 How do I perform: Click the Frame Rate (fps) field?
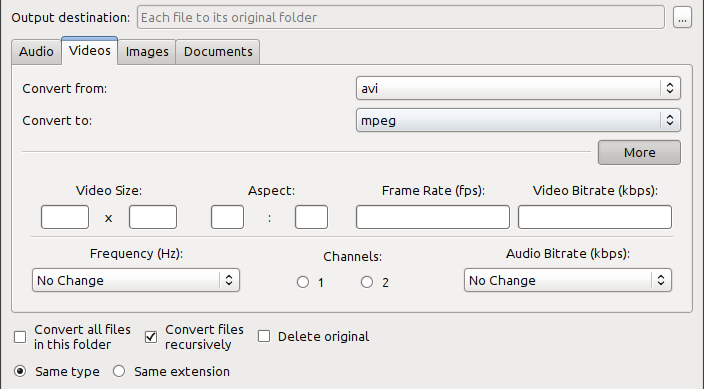(x=433, y=217)
